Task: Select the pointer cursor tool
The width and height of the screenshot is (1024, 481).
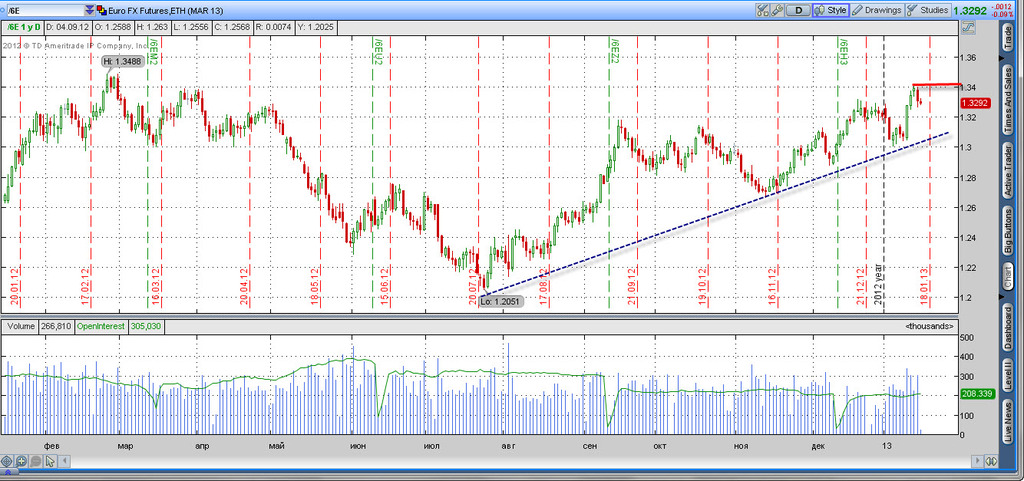Action: pos(50,461)
